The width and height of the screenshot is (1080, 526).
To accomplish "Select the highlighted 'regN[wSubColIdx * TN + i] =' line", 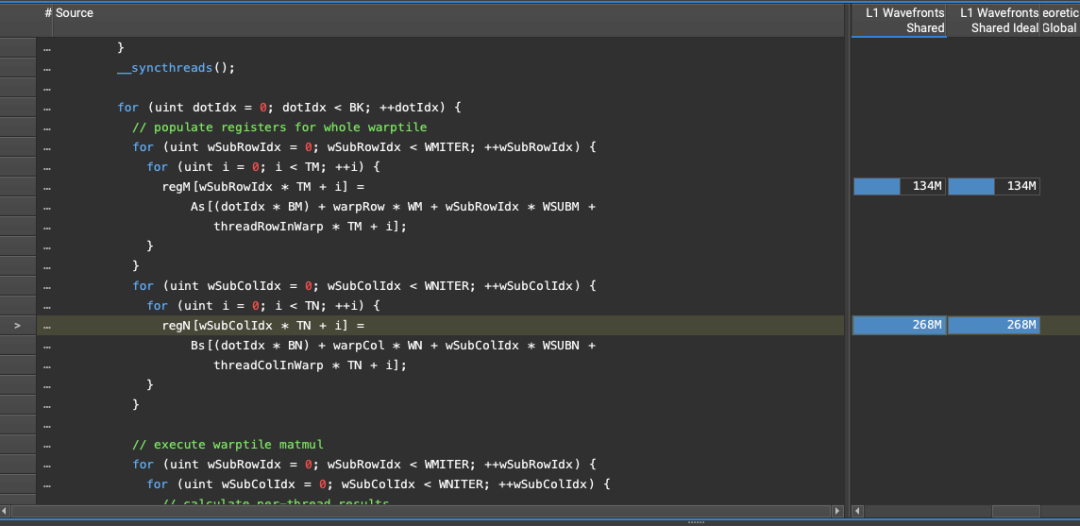I will pos(262,326).
